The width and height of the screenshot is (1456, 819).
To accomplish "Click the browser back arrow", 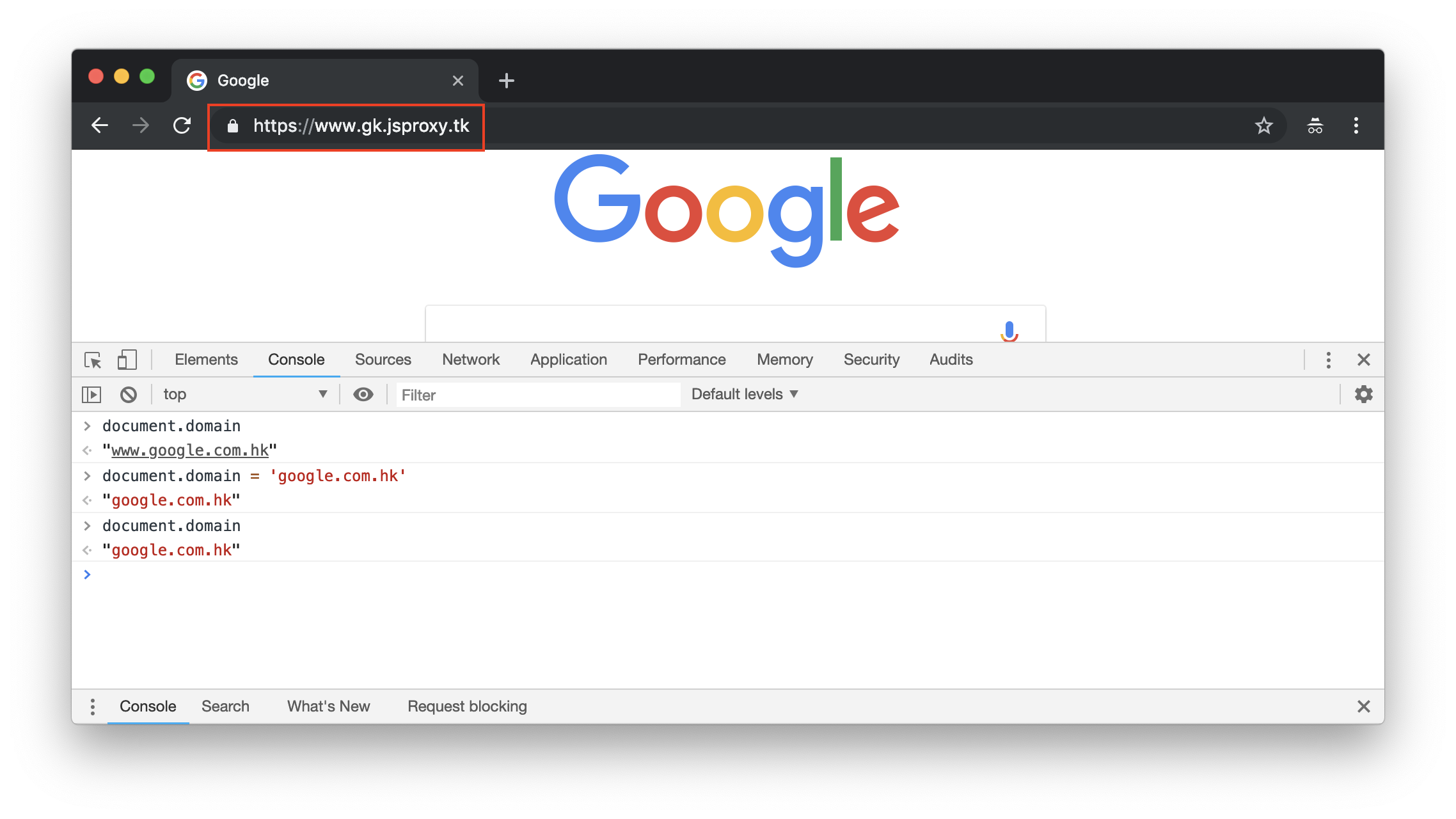I will coord(100,126).
